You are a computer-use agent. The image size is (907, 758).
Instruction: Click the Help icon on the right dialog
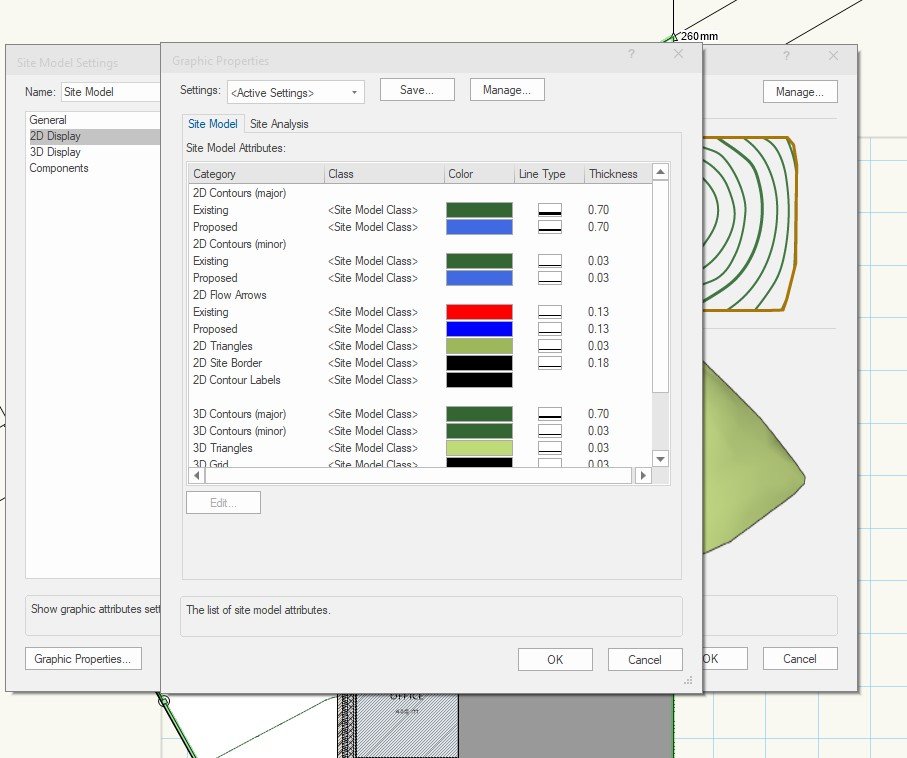pos(786,56)
